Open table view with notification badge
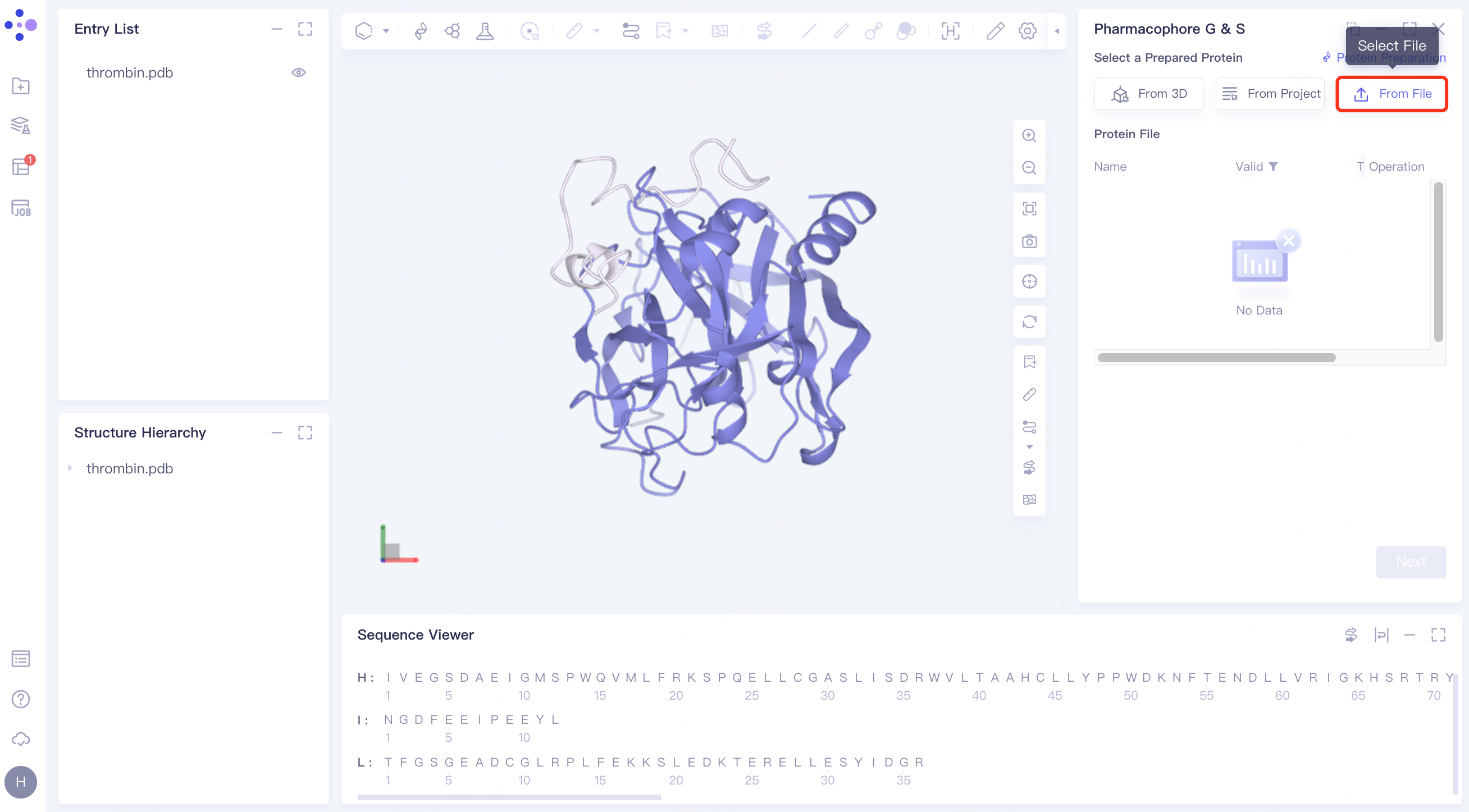The width and height of the screenshot is (1469, 812). click(x=22, y=166)
